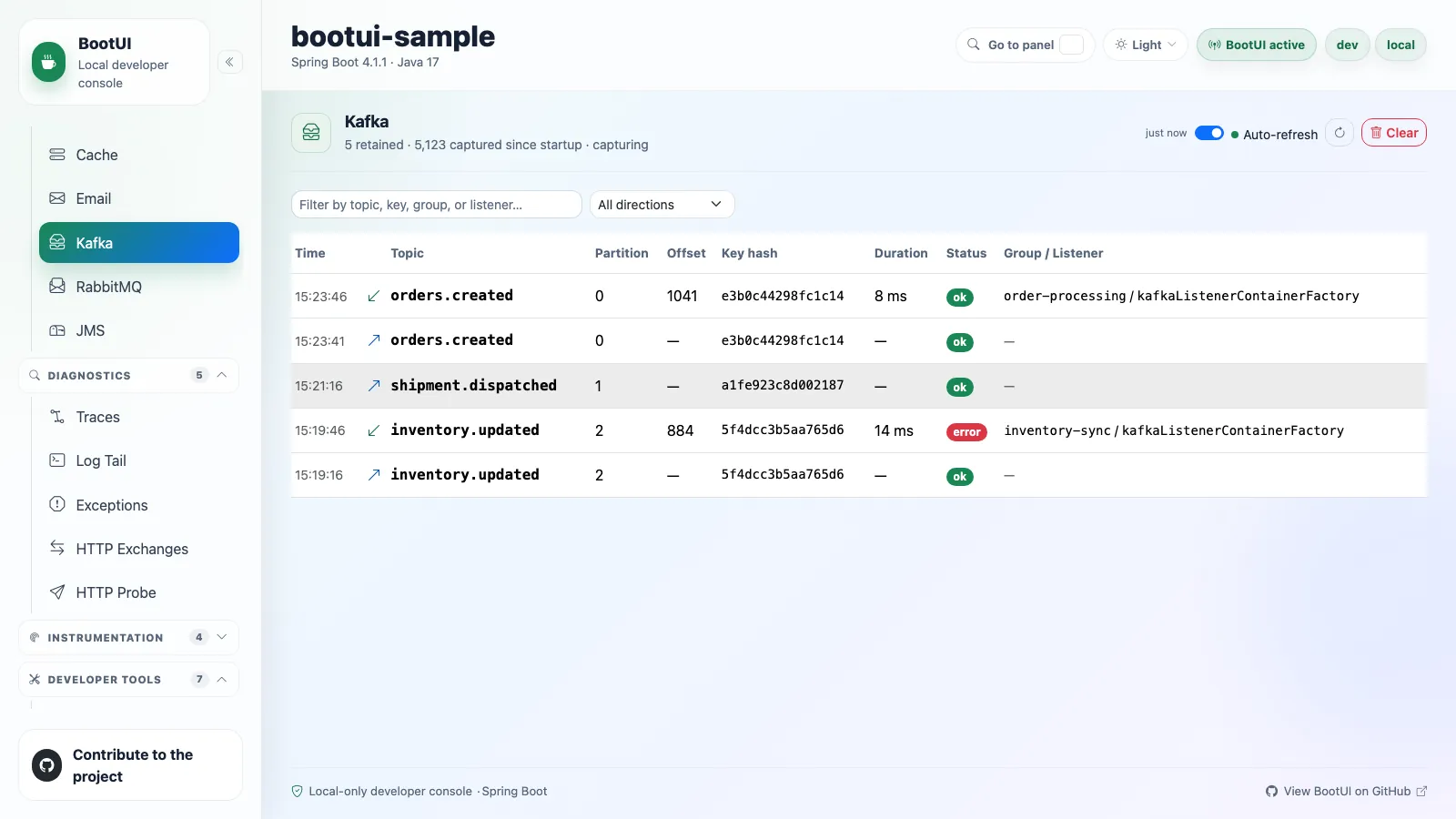The image size is (1456, 819).
Task: Open the Email panel in sidebar
Action: click(139, 198)
